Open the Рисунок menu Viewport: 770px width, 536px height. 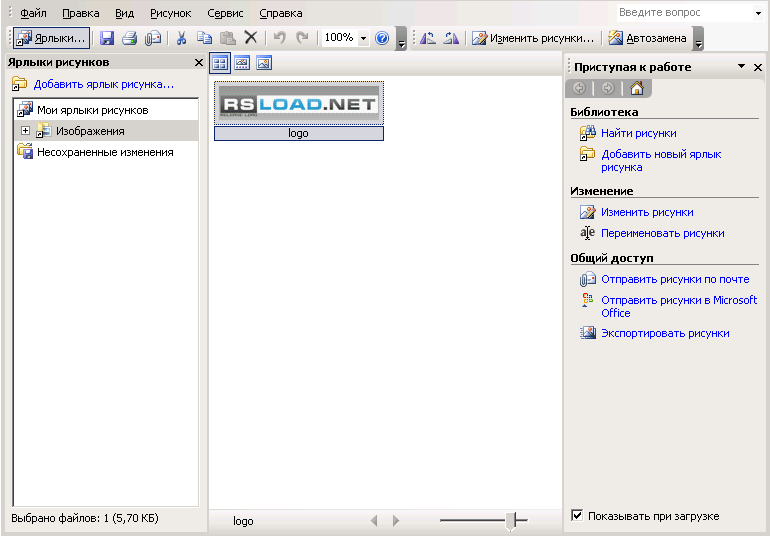(170, 13)
